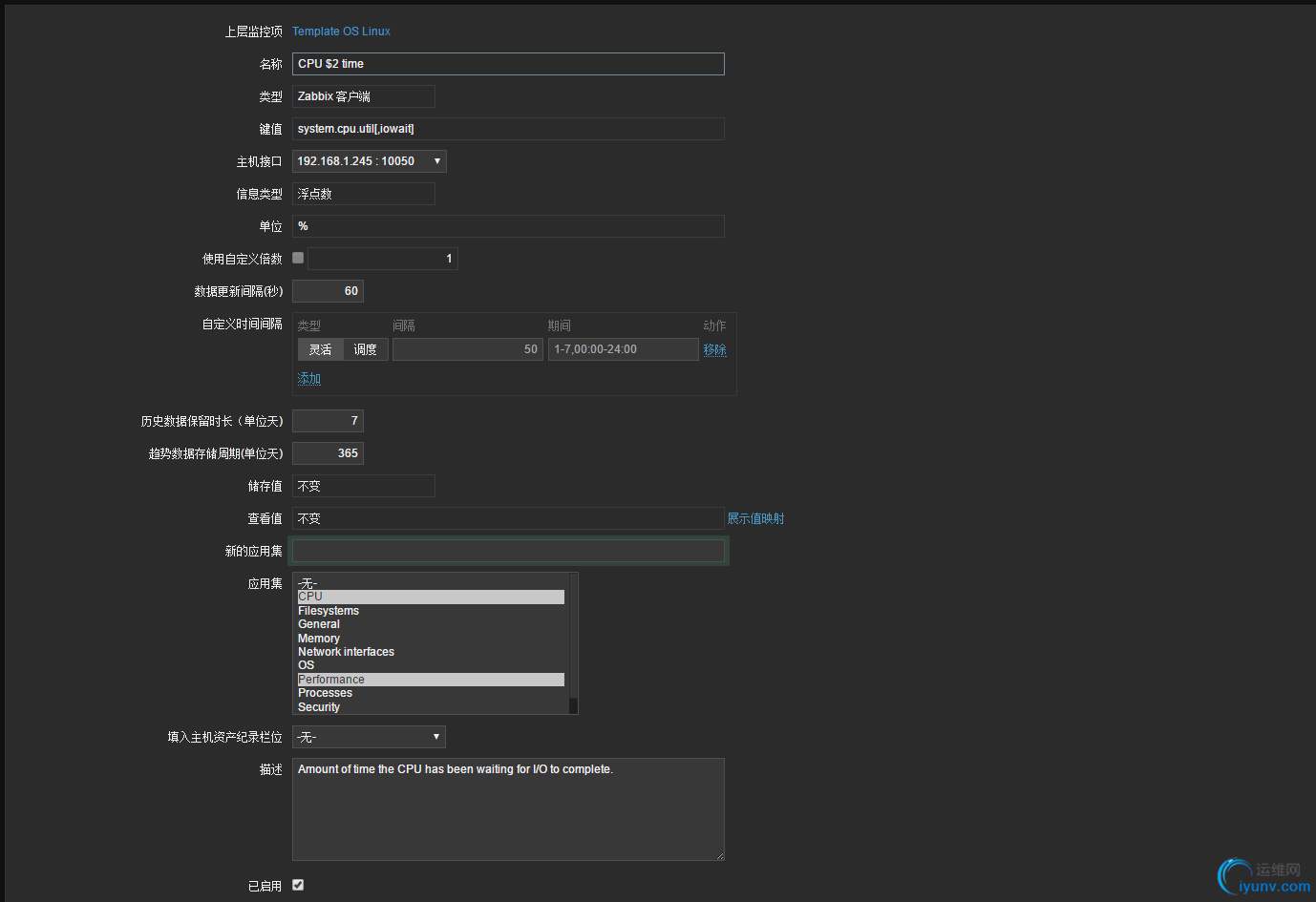This screenshot has height=902, width=1316.
Task: Toggle the 已启用 checkbox
Action: (298, 885)
